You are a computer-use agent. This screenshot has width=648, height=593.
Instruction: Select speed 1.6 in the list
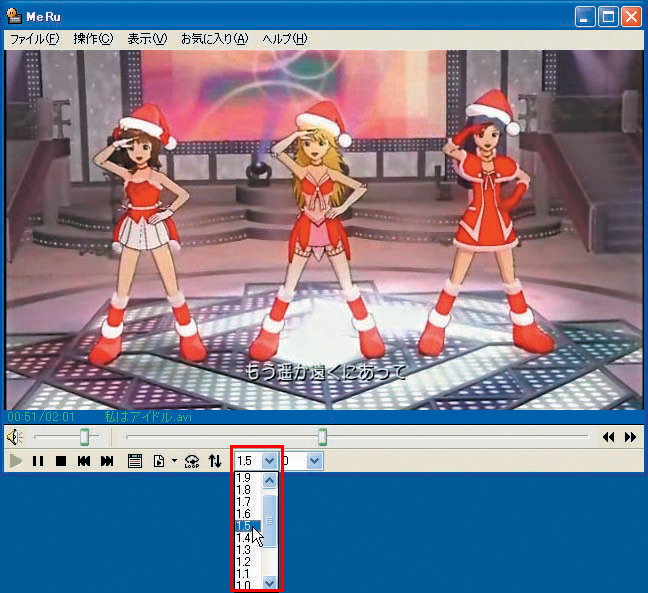248,514
